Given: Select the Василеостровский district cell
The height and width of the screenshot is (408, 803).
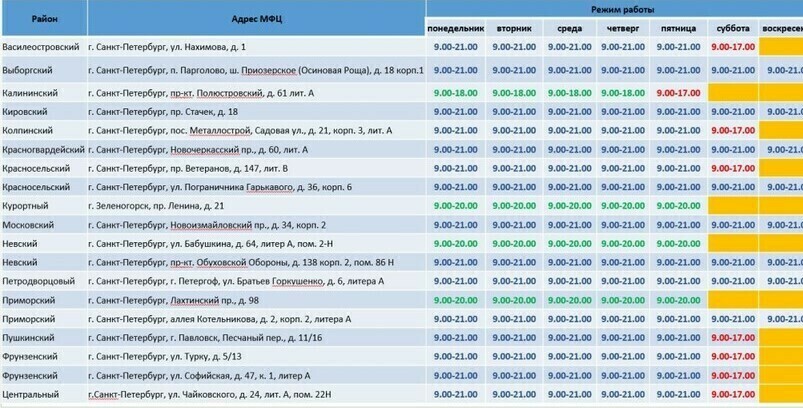Looking at the screenshot, I should click(43, 47).
